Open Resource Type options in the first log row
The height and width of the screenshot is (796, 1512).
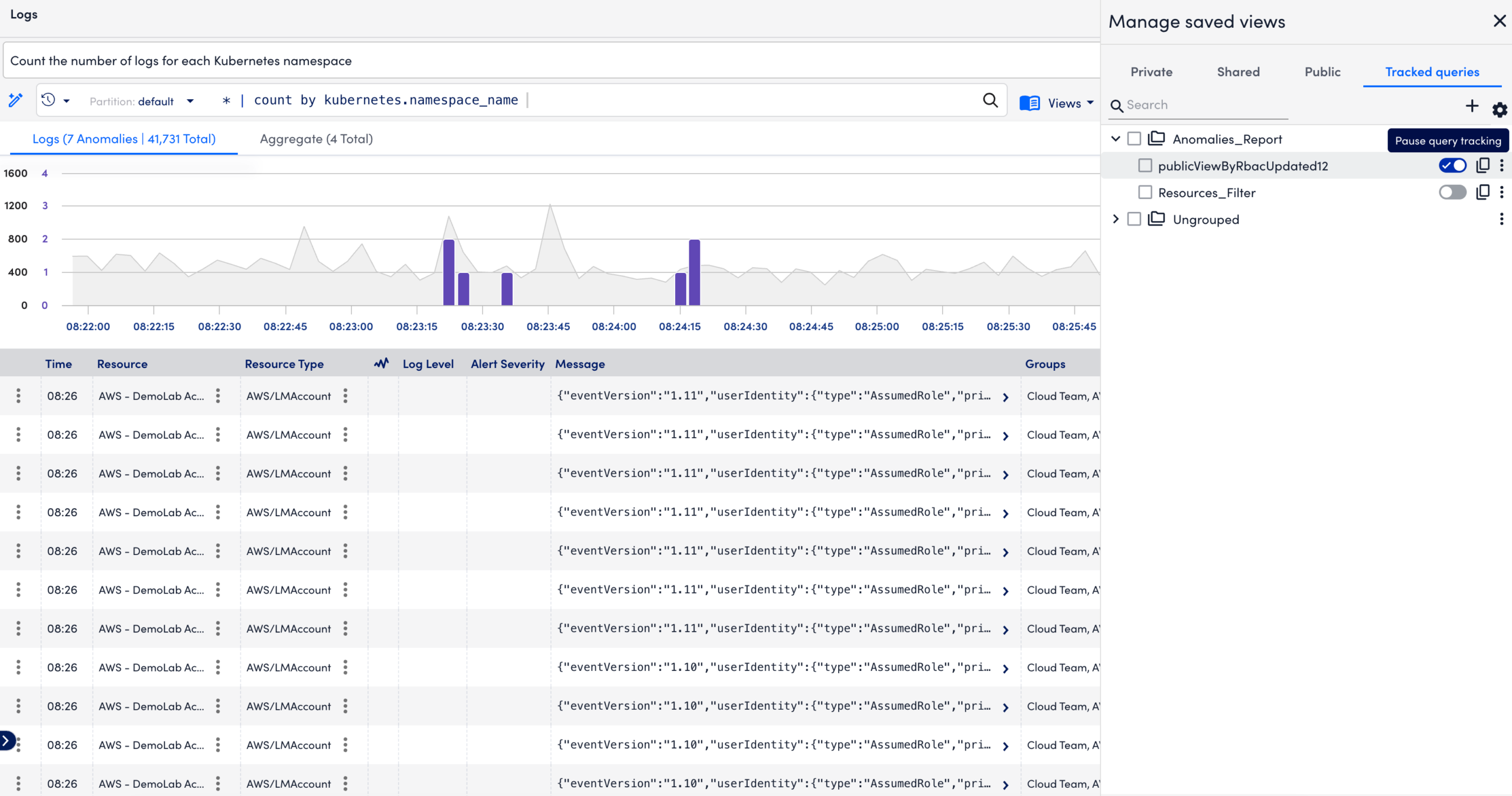point(346,396)
